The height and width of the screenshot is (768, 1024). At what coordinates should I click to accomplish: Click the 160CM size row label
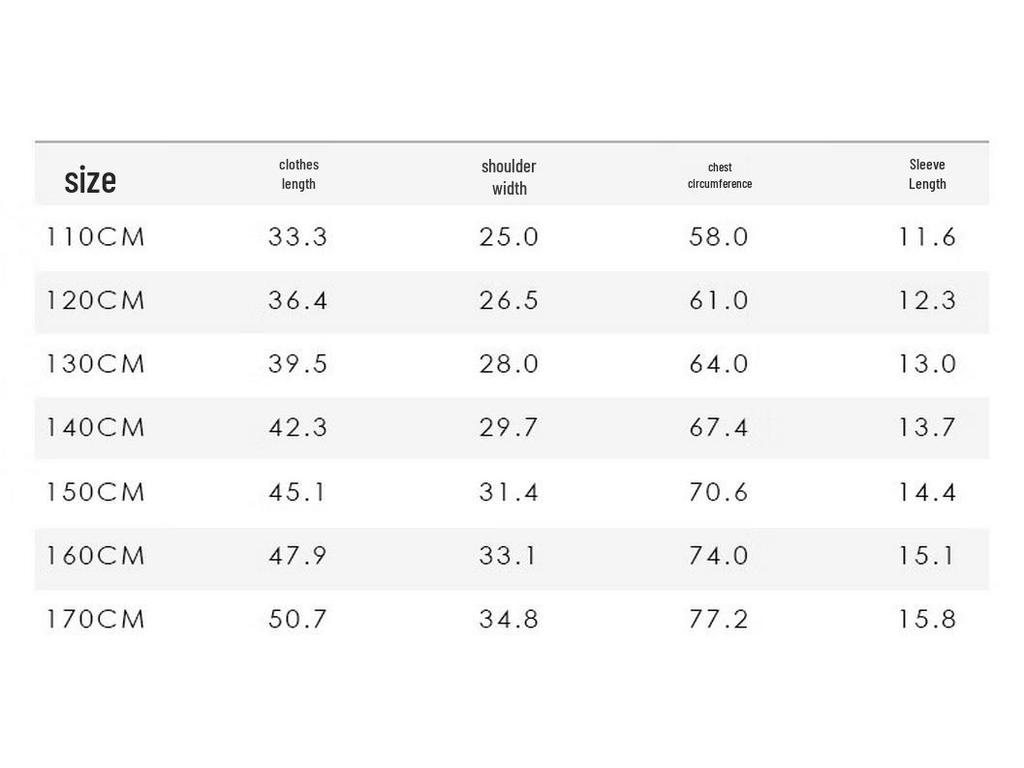[x=95, y=556]
